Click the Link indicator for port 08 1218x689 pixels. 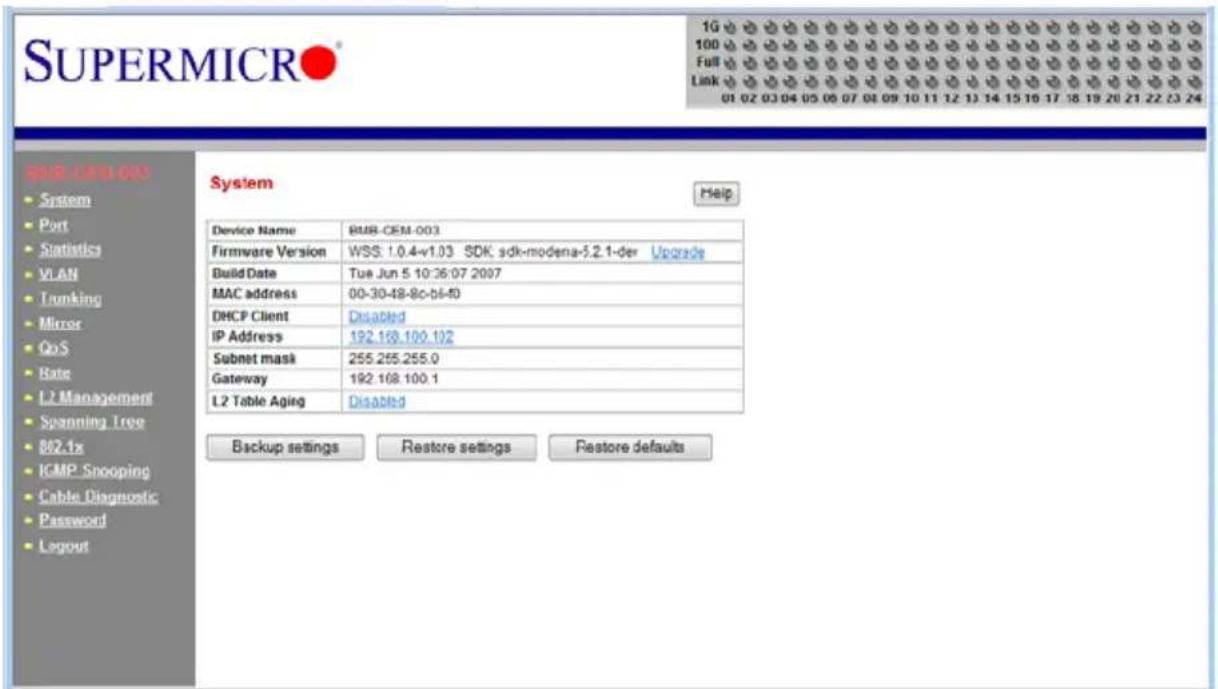[871, 80]
